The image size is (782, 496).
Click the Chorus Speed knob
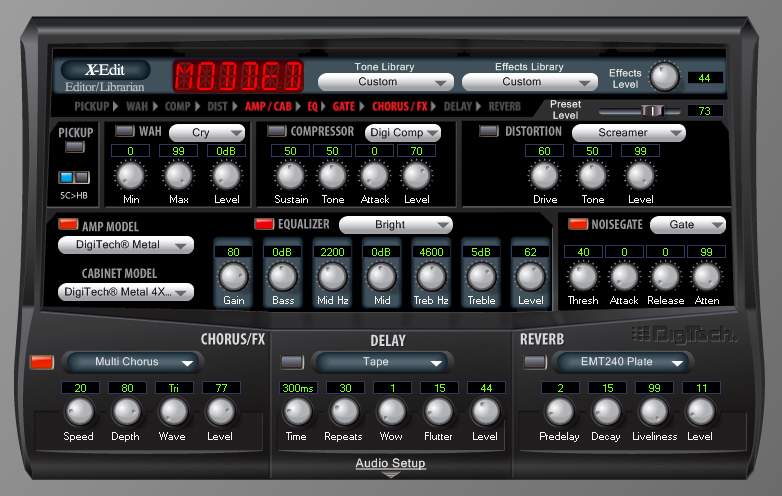tap(79, 412)
